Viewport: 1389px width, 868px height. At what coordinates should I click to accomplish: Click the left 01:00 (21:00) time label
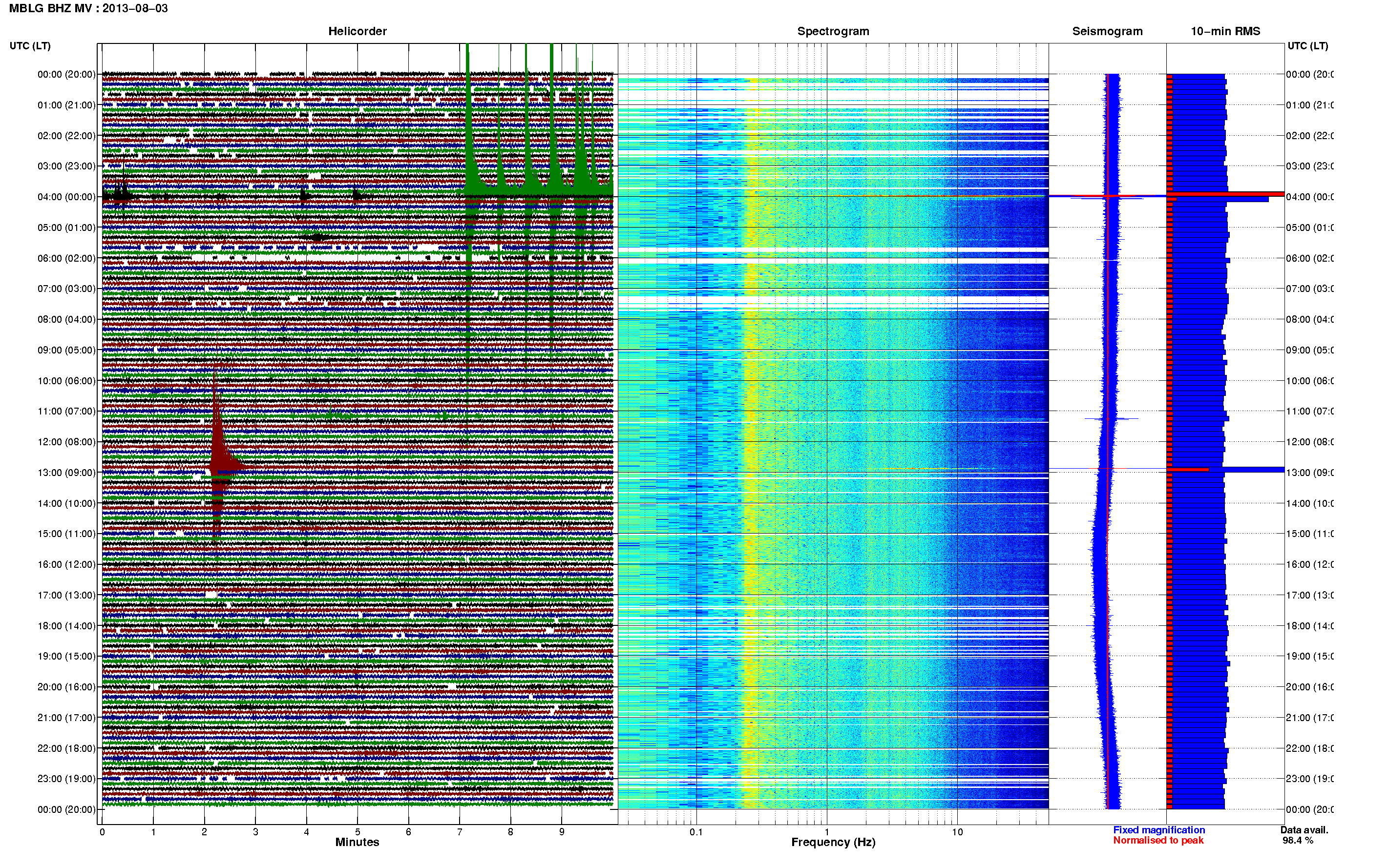[x=66, y=105]
